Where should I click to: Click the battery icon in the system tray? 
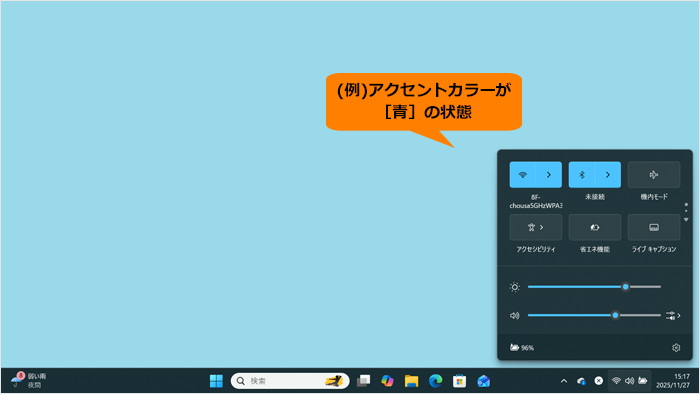click(x=643, y=381)
